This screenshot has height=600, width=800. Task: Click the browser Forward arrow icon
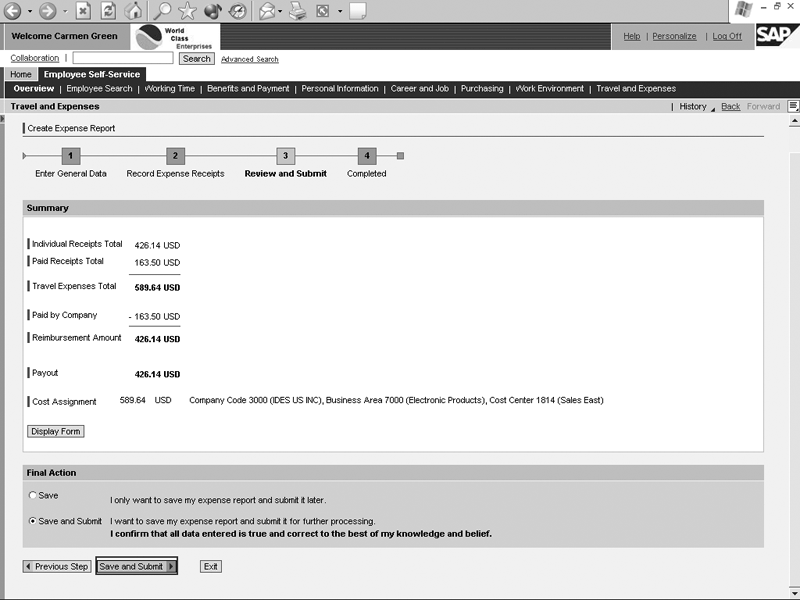pos(47,10)
